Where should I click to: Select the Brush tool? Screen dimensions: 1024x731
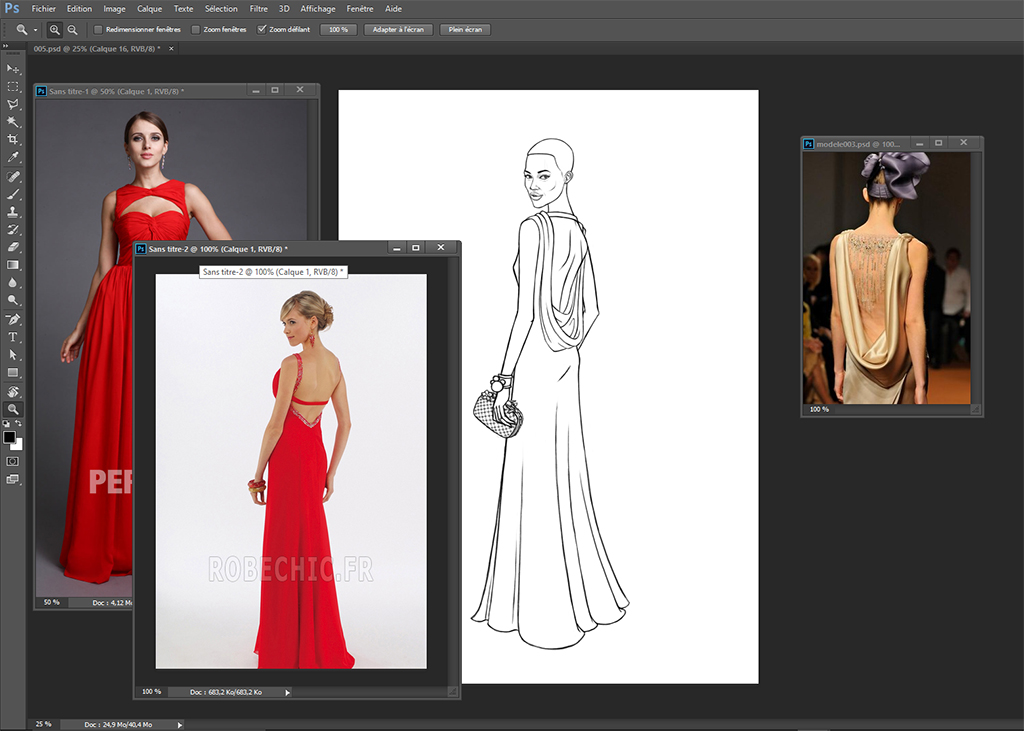(13, 194)
